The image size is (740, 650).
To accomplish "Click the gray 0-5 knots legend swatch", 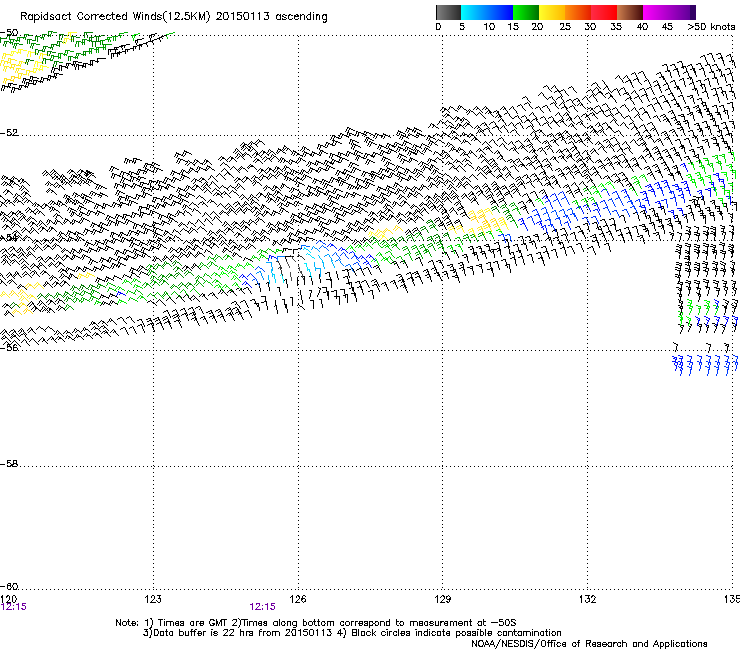I will (448, 12).
